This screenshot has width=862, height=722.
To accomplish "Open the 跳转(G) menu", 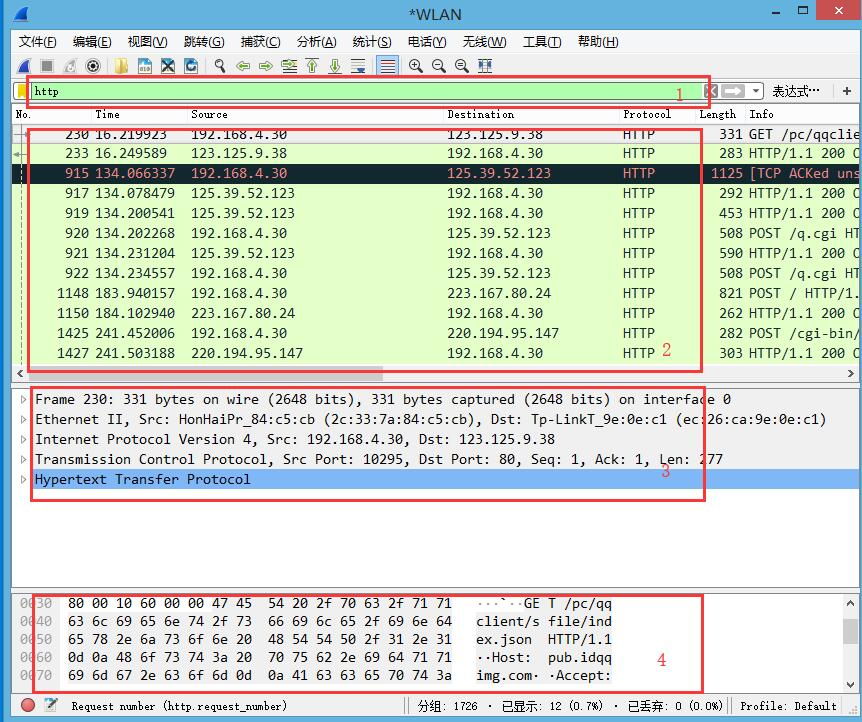I will [x=204, y=42].
